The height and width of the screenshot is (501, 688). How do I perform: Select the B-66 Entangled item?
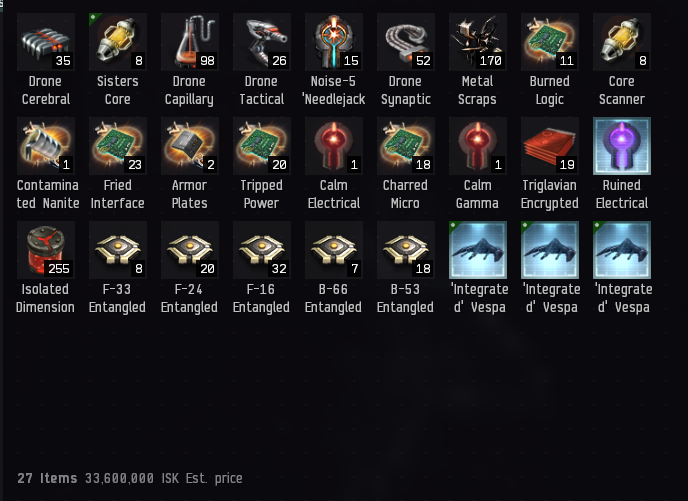pyautogui.click(x=333, y=250)
